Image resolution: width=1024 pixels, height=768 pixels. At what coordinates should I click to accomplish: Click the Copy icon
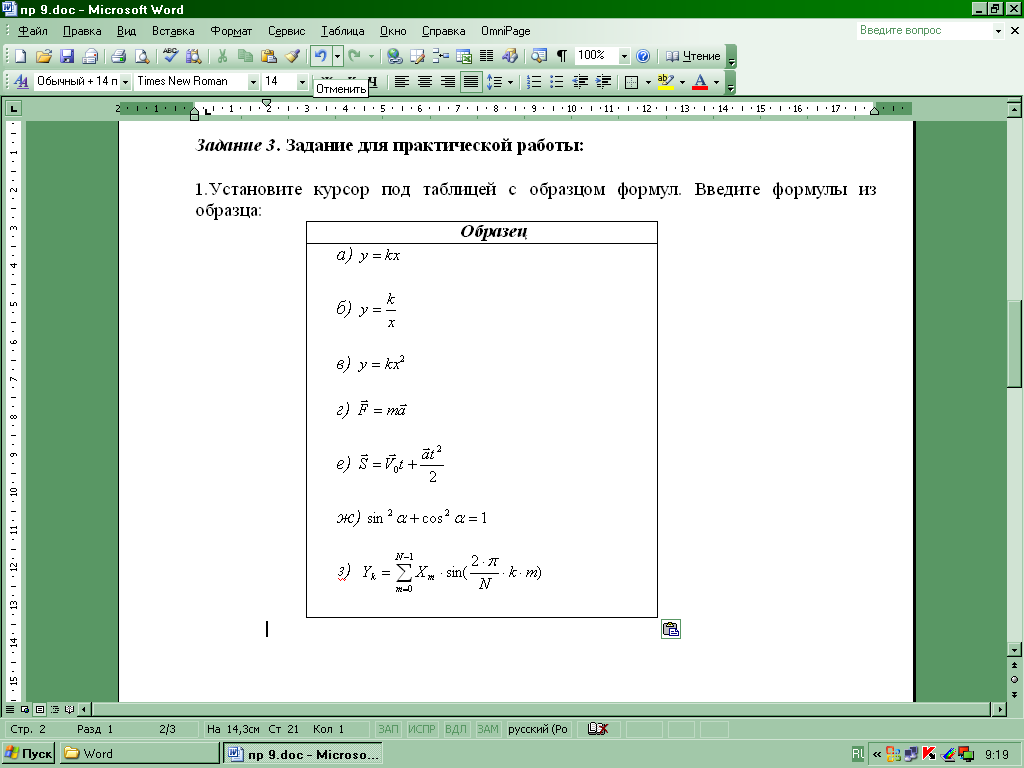pyautogui.click(x=246, y=56)
